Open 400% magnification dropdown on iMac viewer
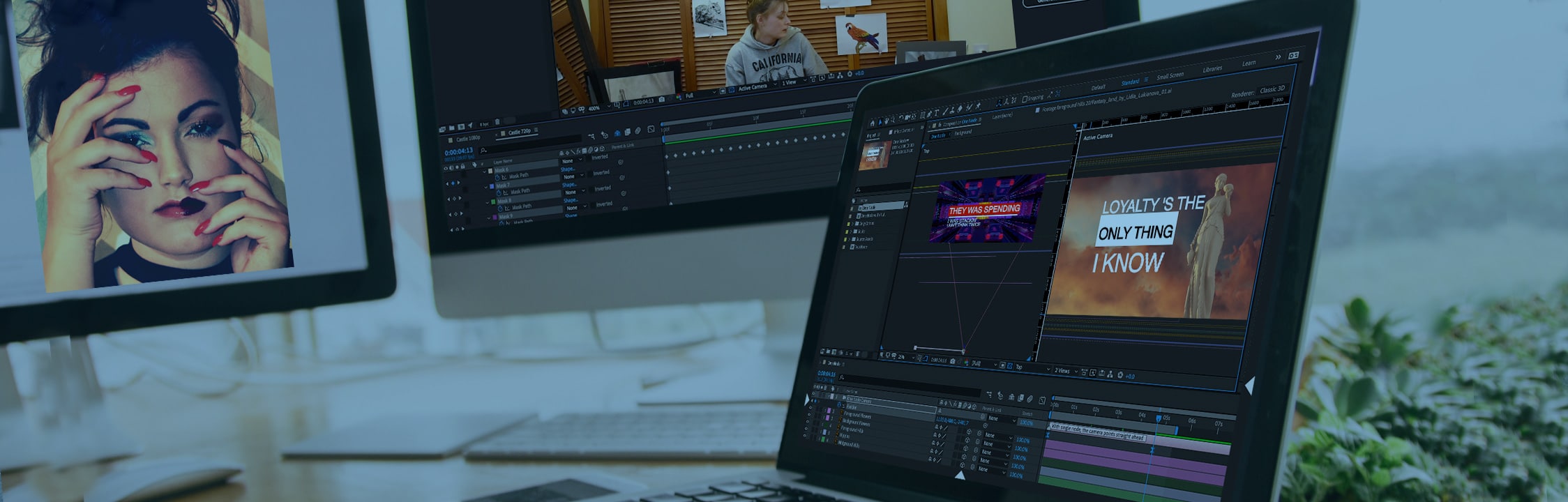This screenshot has height=502, width=1568. point(598,107)
